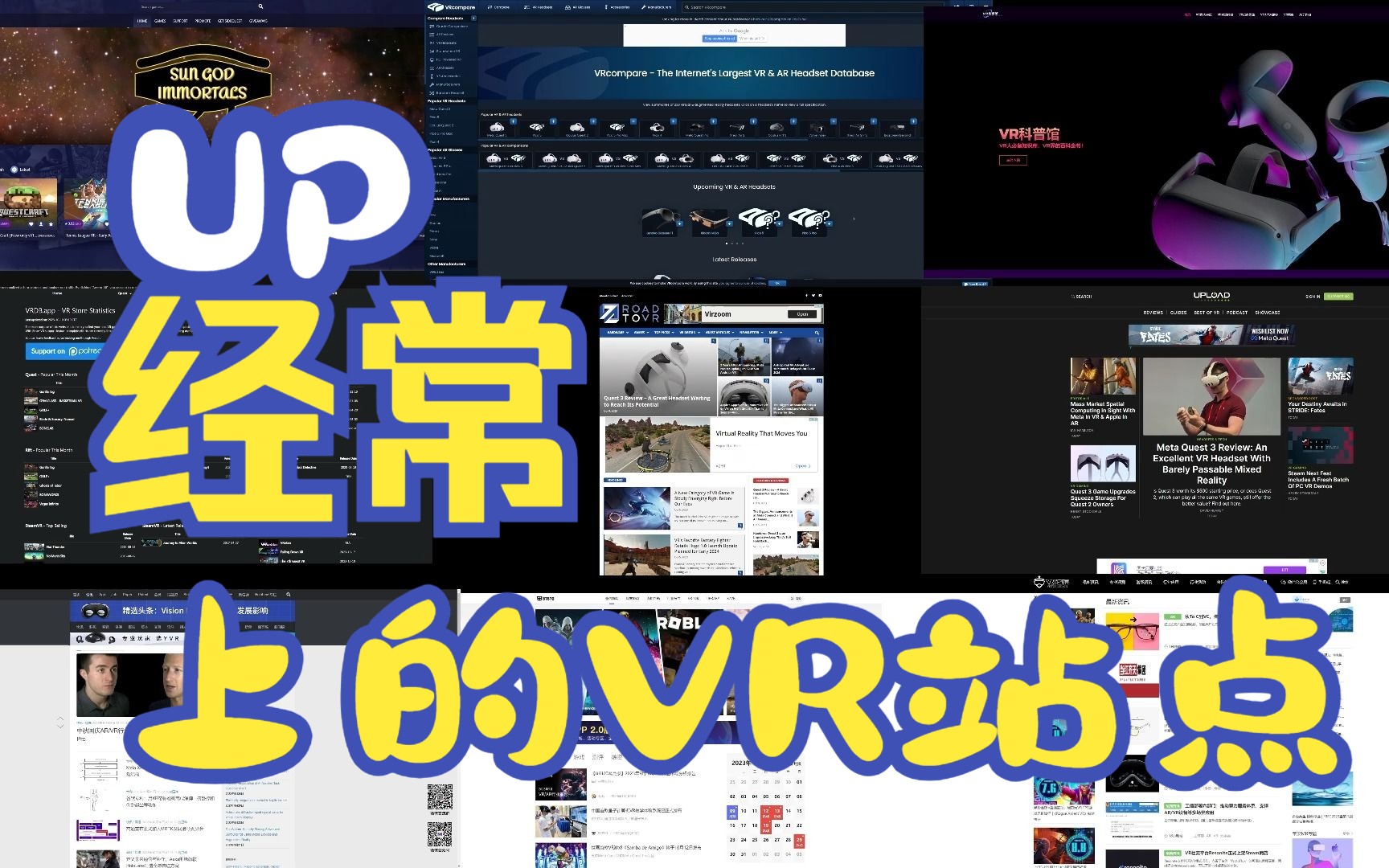Image resolution: width=1389 pixels, height=868 pixels.
Task: Click first carousel dot under Upcoming headsets
Action: click(x=727, y=243)
